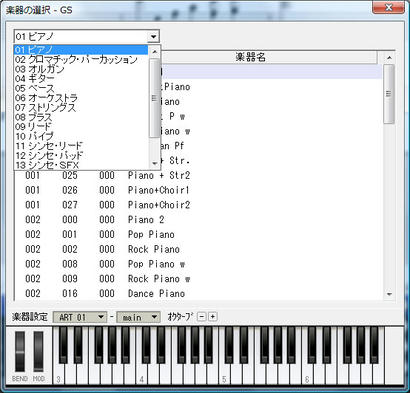Open the instrument category combo box arrow
The image size is (410, 393).
(153, 36)
